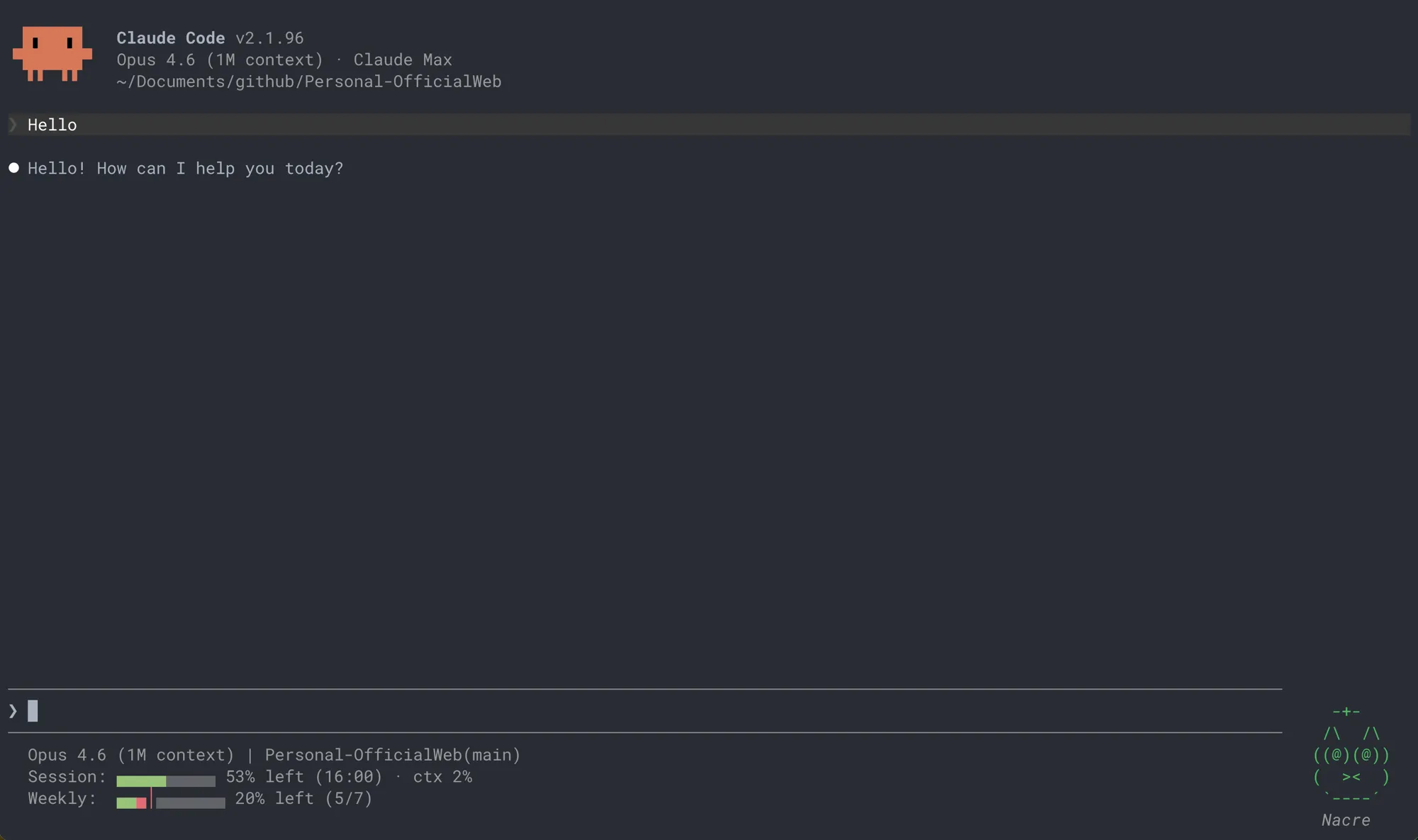This screenshot has height=840, width=1418.
Task: Click the "Claude Max" plan label
Action: (x=403, y=60)
